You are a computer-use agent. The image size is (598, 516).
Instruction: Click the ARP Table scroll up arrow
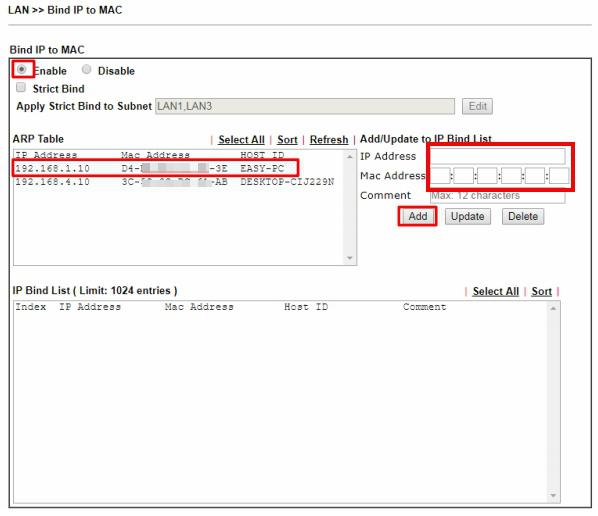[350, 156]
